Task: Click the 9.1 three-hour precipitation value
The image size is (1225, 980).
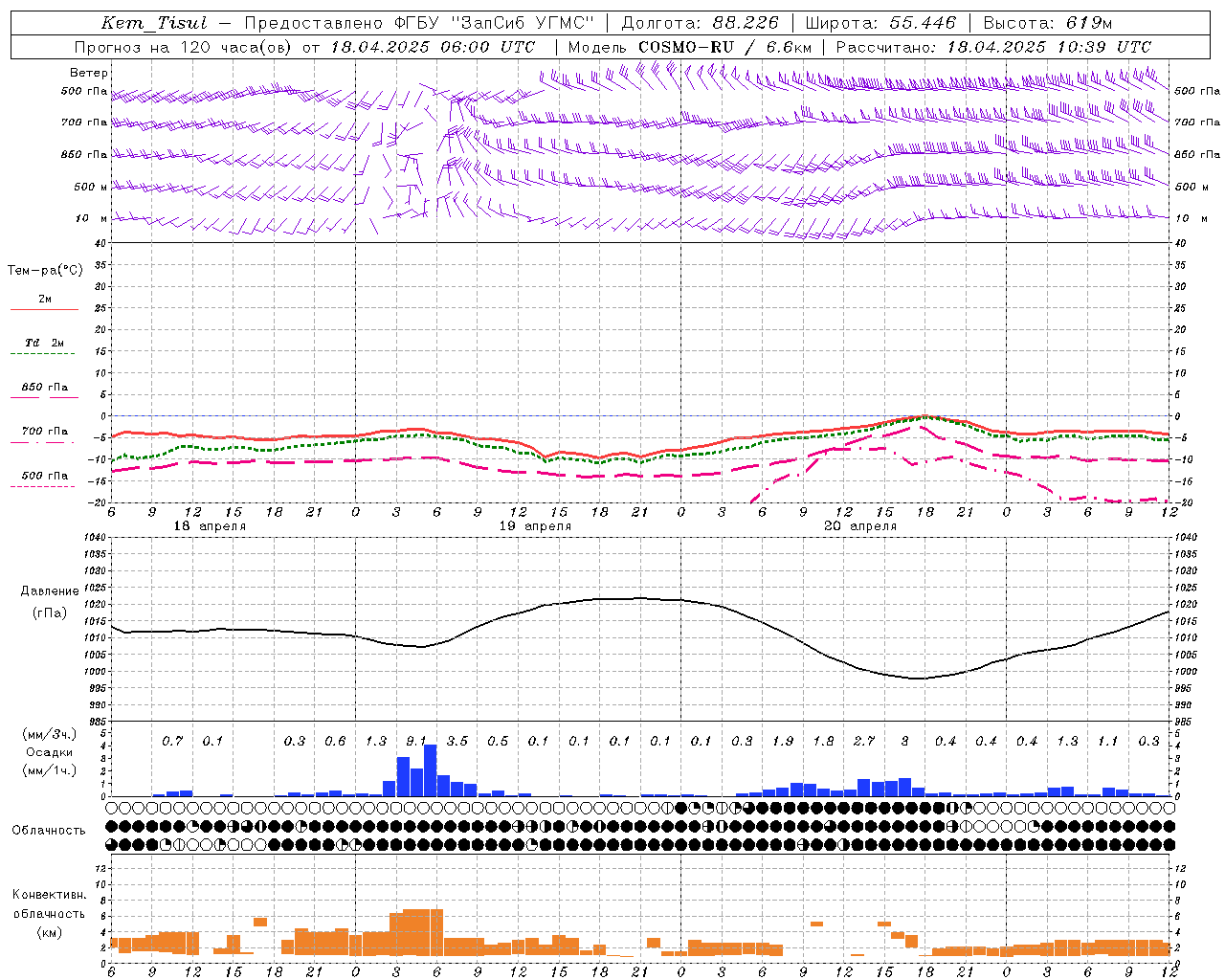Action: pos(416,741)
